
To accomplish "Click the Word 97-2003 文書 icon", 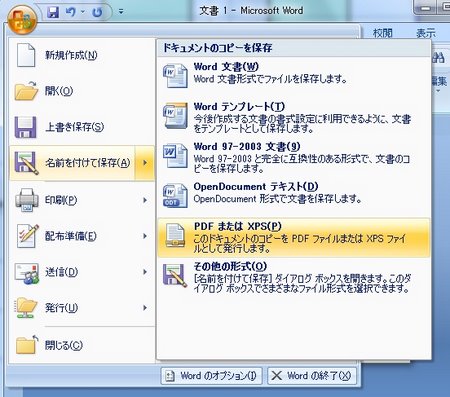I will click(175, 155).
